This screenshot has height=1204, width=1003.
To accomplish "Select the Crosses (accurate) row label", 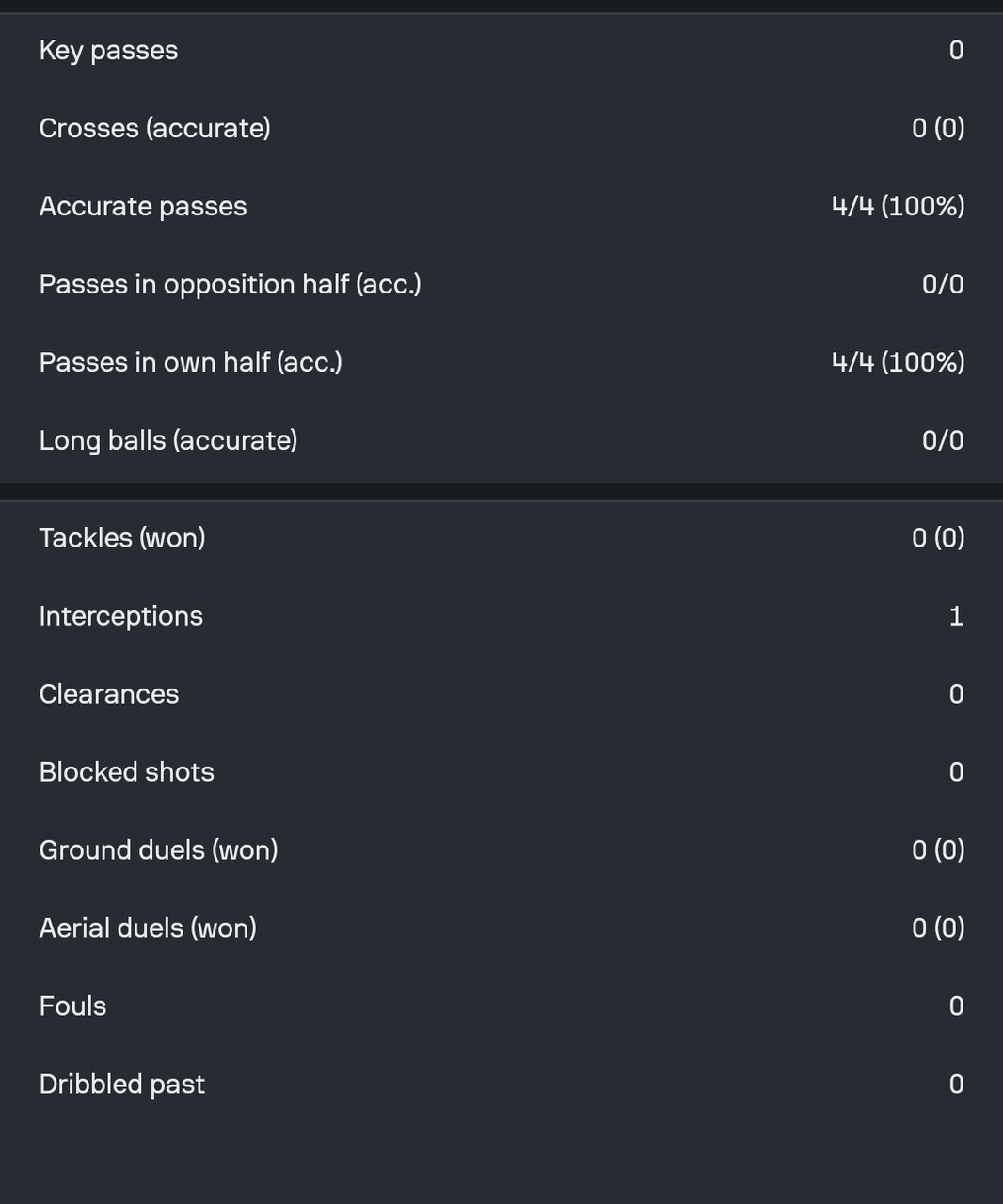I will click(154, 129).
